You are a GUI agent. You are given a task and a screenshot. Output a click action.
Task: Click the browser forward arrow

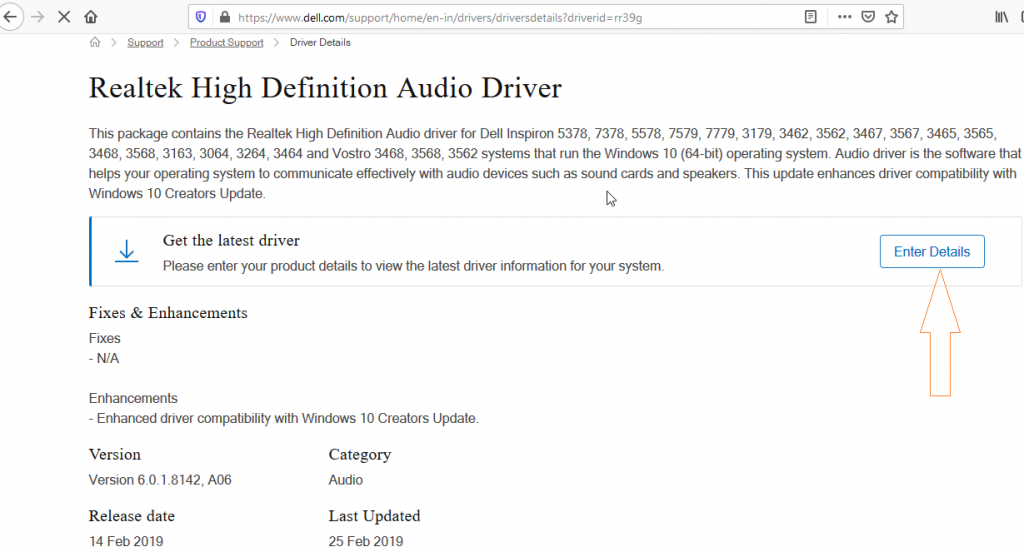38,17
